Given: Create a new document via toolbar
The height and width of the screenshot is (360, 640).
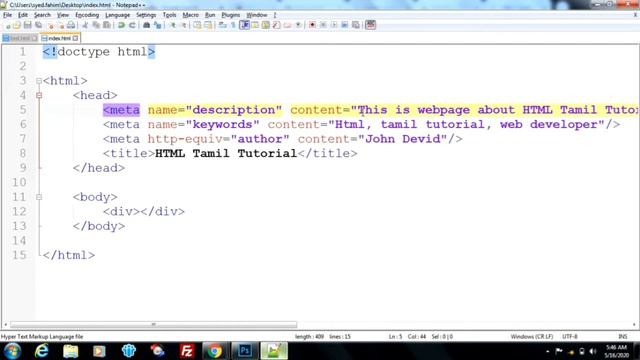Looking at the screenshot, I should click(x=7, y=25).
